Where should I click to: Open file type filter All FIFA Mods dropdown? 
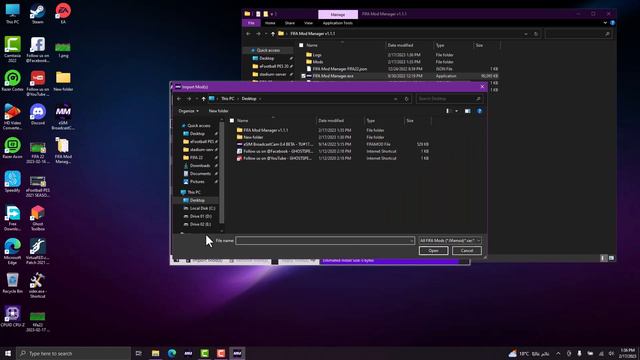[450, 240]
